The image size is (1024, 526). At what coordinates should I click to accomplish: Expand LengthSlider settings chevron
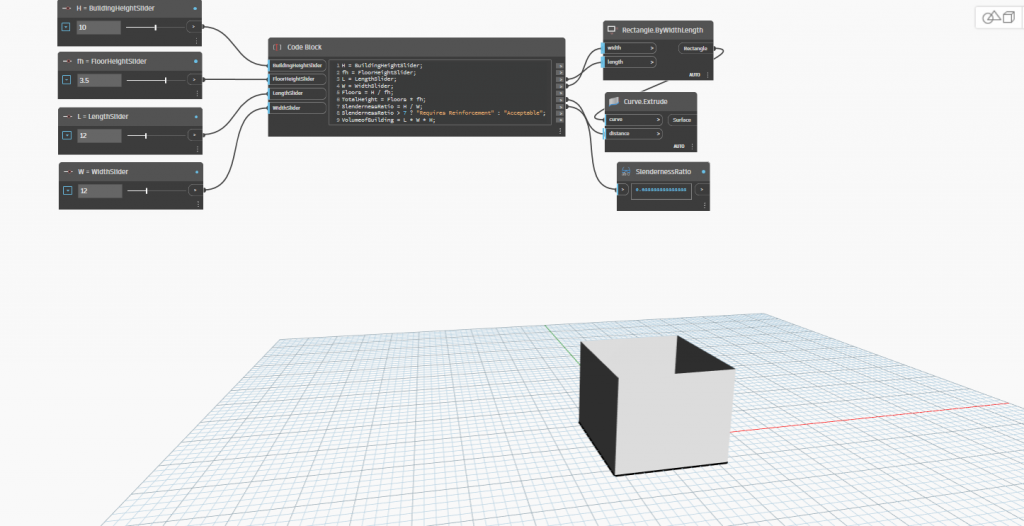coord(67,135)
